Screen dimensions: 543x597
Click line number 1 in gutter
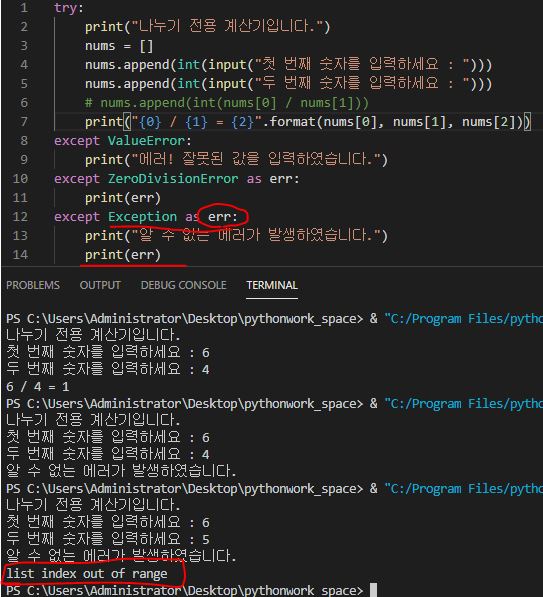tap(24, 8)
